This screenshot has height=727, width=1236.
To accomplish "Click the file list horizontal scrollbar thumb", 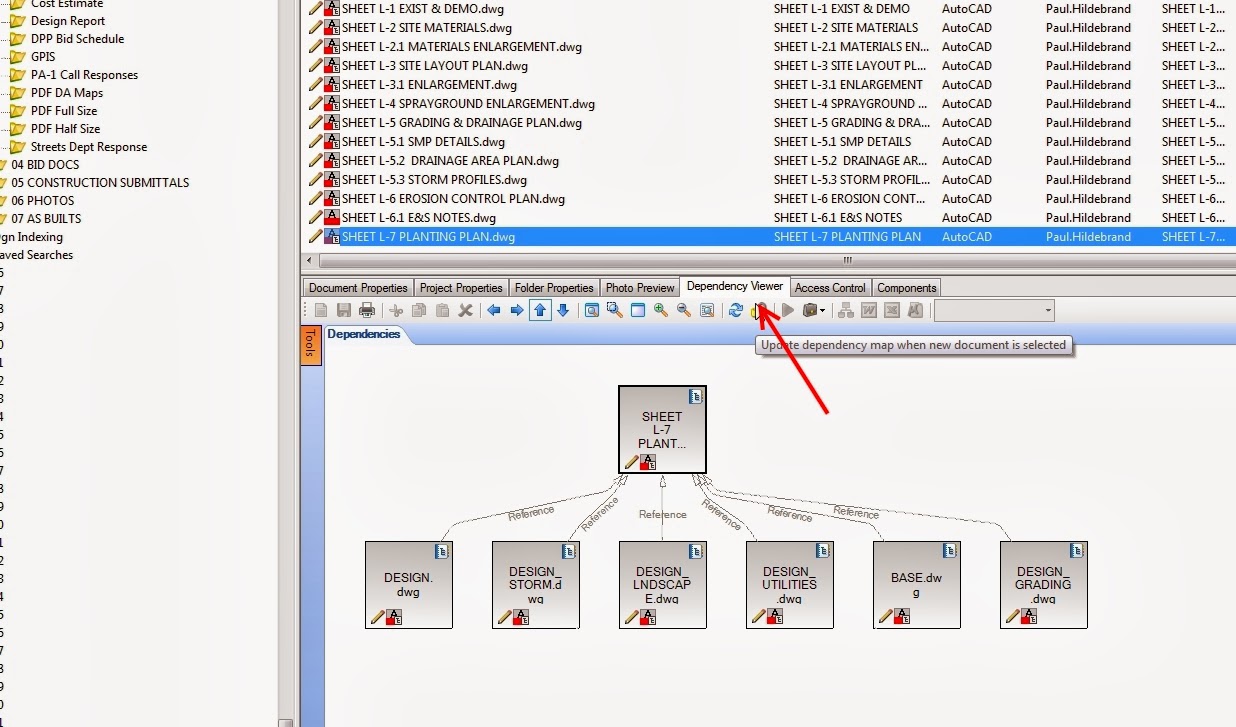I will point(846,261).
